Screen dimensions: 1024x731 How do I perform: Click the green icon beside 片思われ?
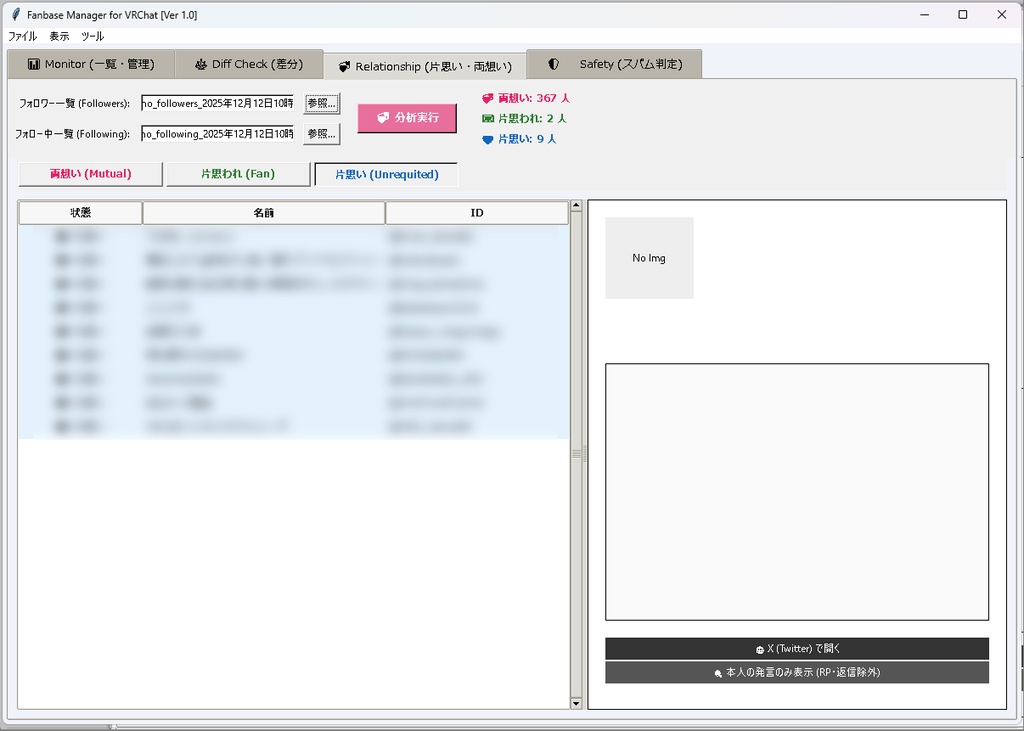488,119
